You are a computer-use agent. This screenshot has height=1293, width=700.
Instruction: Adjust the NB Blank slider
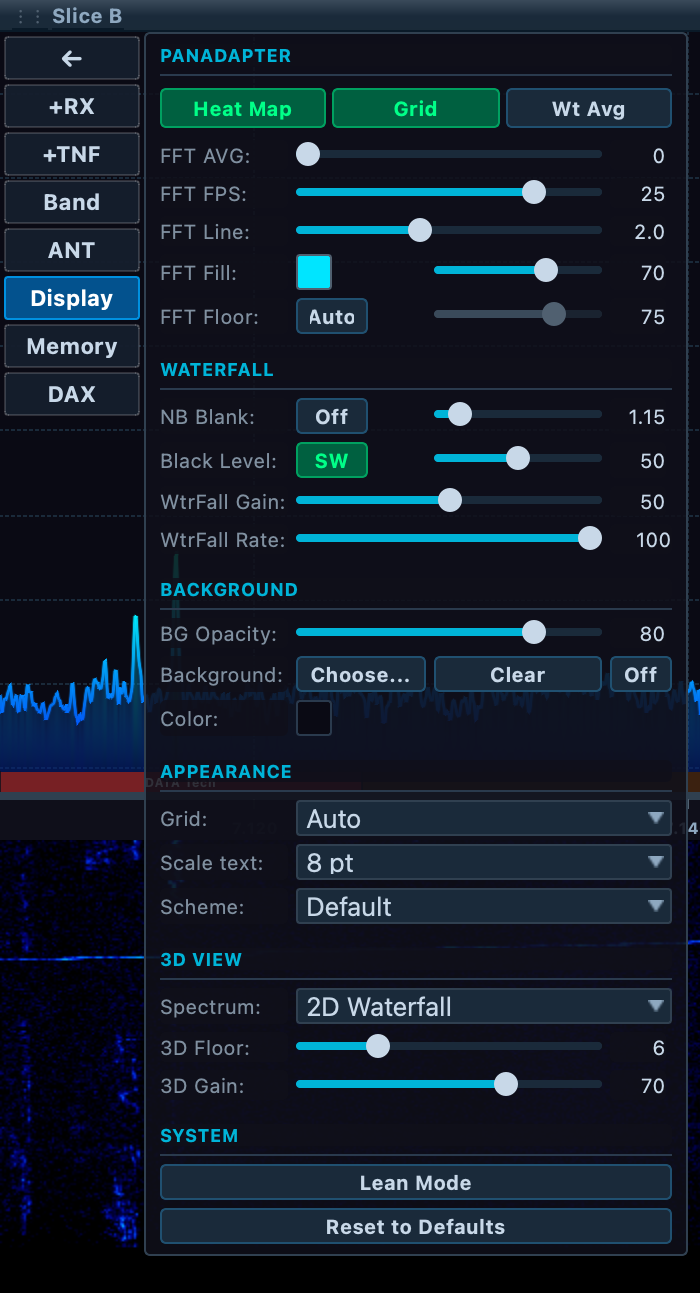pos(518,414)
